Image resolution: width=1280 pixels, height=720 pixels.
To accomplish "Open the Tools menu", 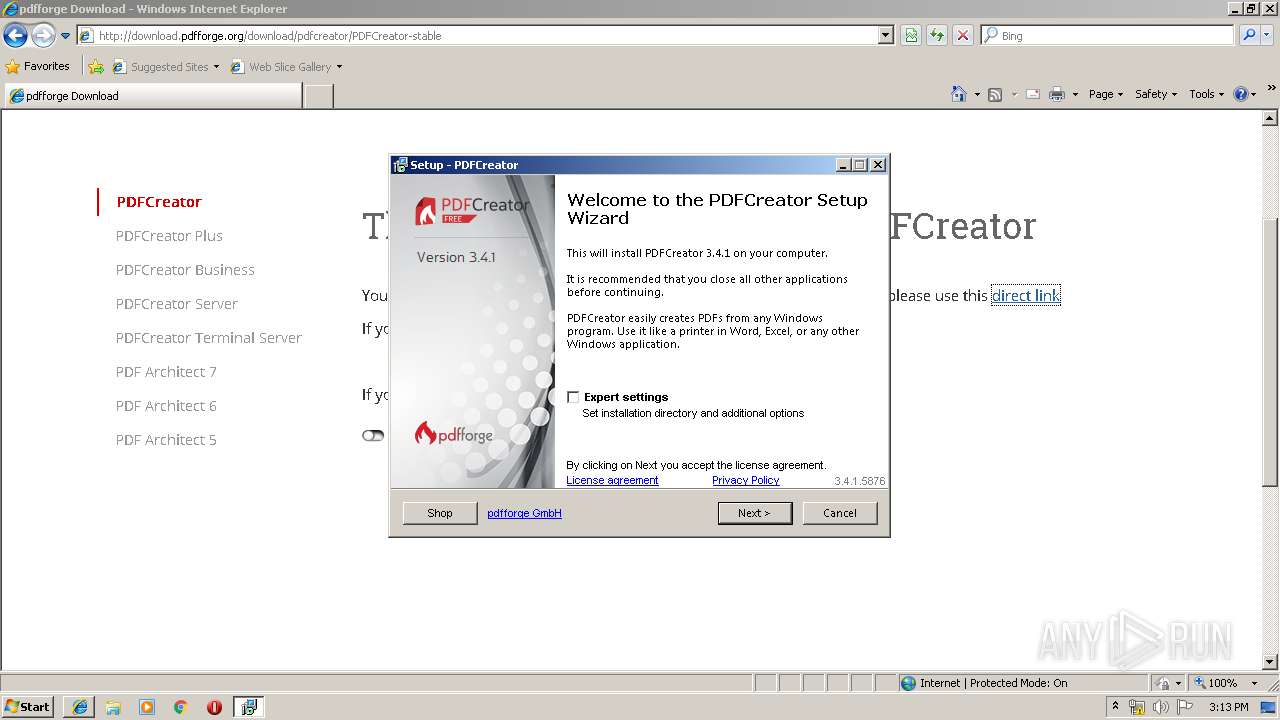I will [1206, 94].
